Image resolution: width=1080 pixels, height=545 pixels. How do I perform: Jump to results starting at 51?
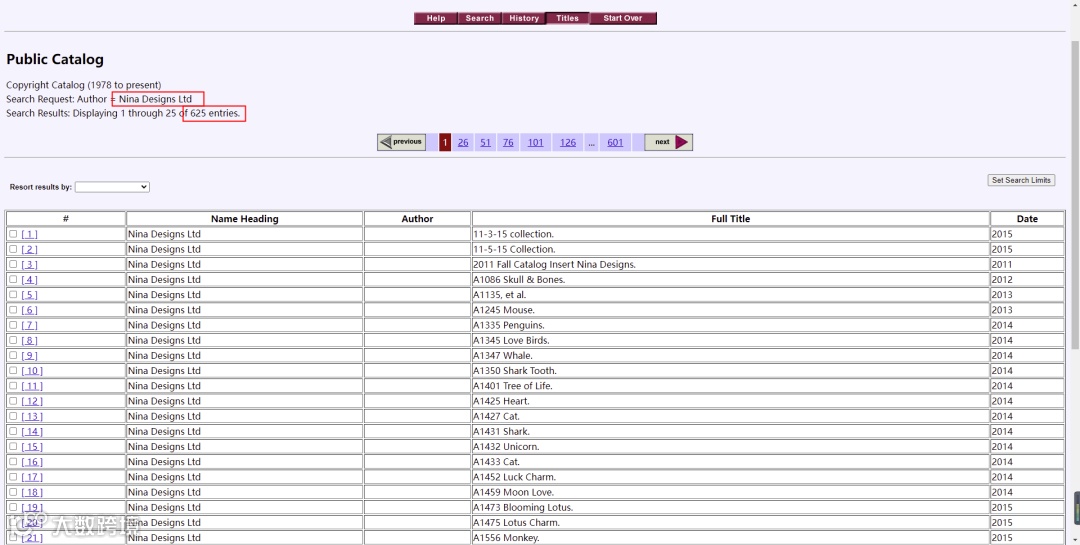[486, 143]
